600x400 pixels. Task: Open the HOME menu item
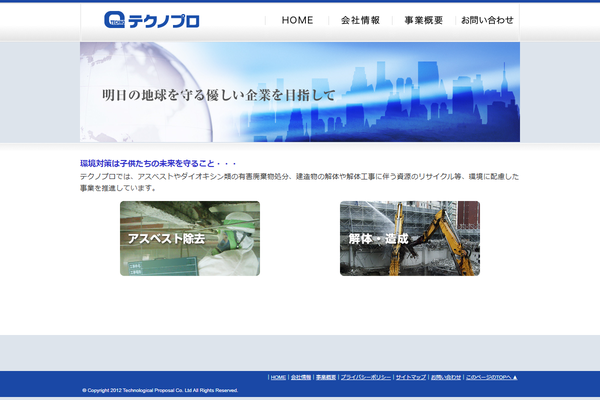297,20
